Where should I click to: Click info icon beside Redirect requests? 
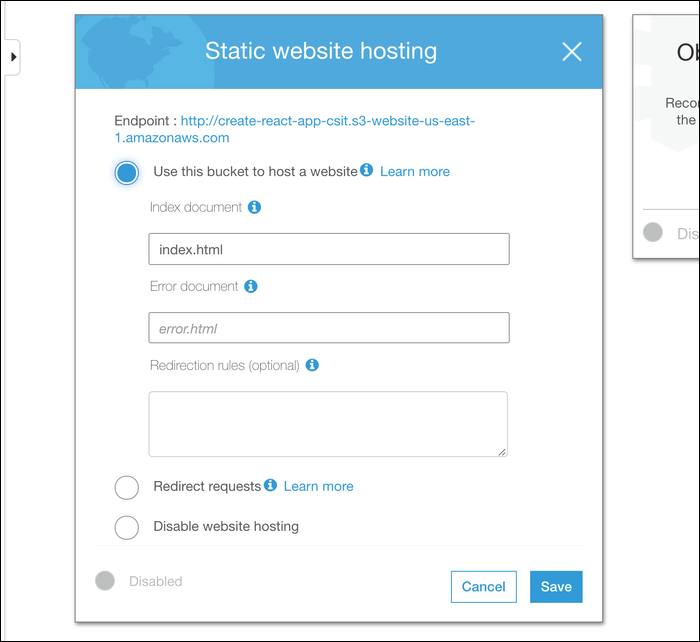pos(270,485)
